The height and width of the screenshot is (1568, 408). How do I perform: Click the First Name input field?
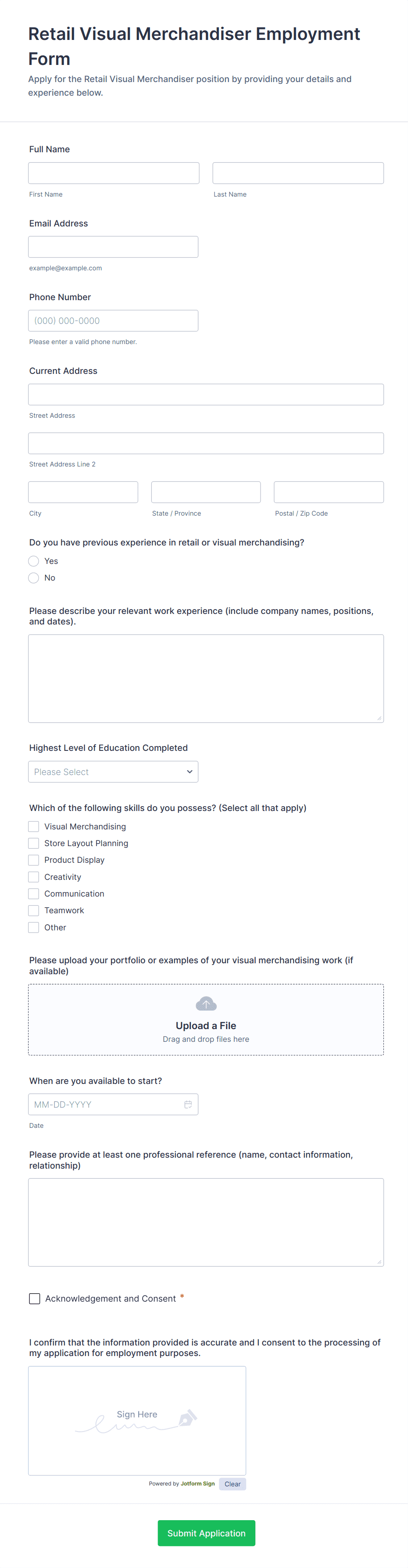(113, 173)
